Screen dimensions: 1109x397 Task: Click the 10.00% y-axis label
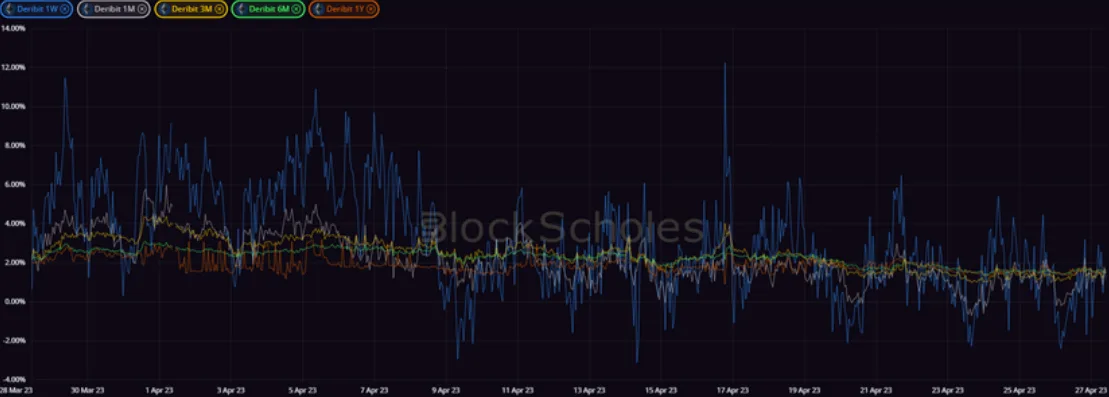tap(13, 106)
